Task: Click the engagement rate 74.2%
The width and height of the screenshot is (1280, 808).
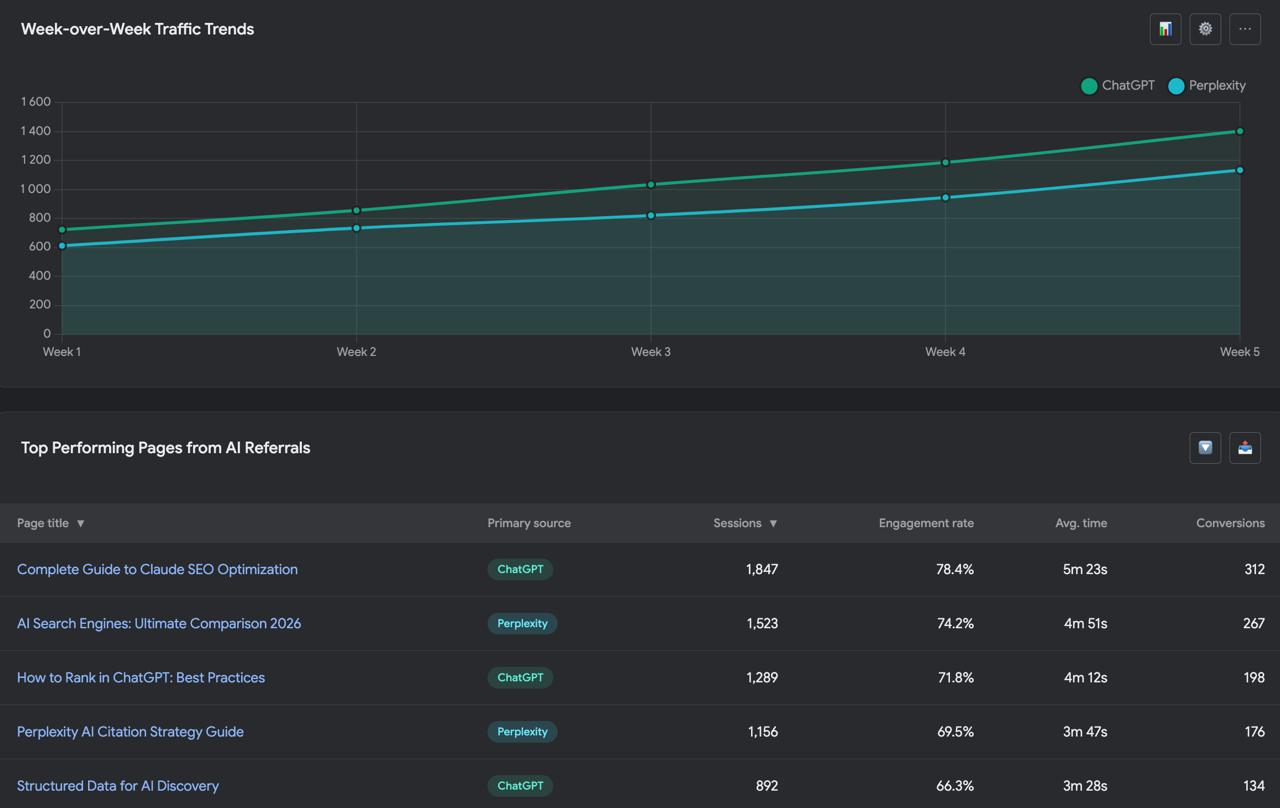Action: click(955, 623)
